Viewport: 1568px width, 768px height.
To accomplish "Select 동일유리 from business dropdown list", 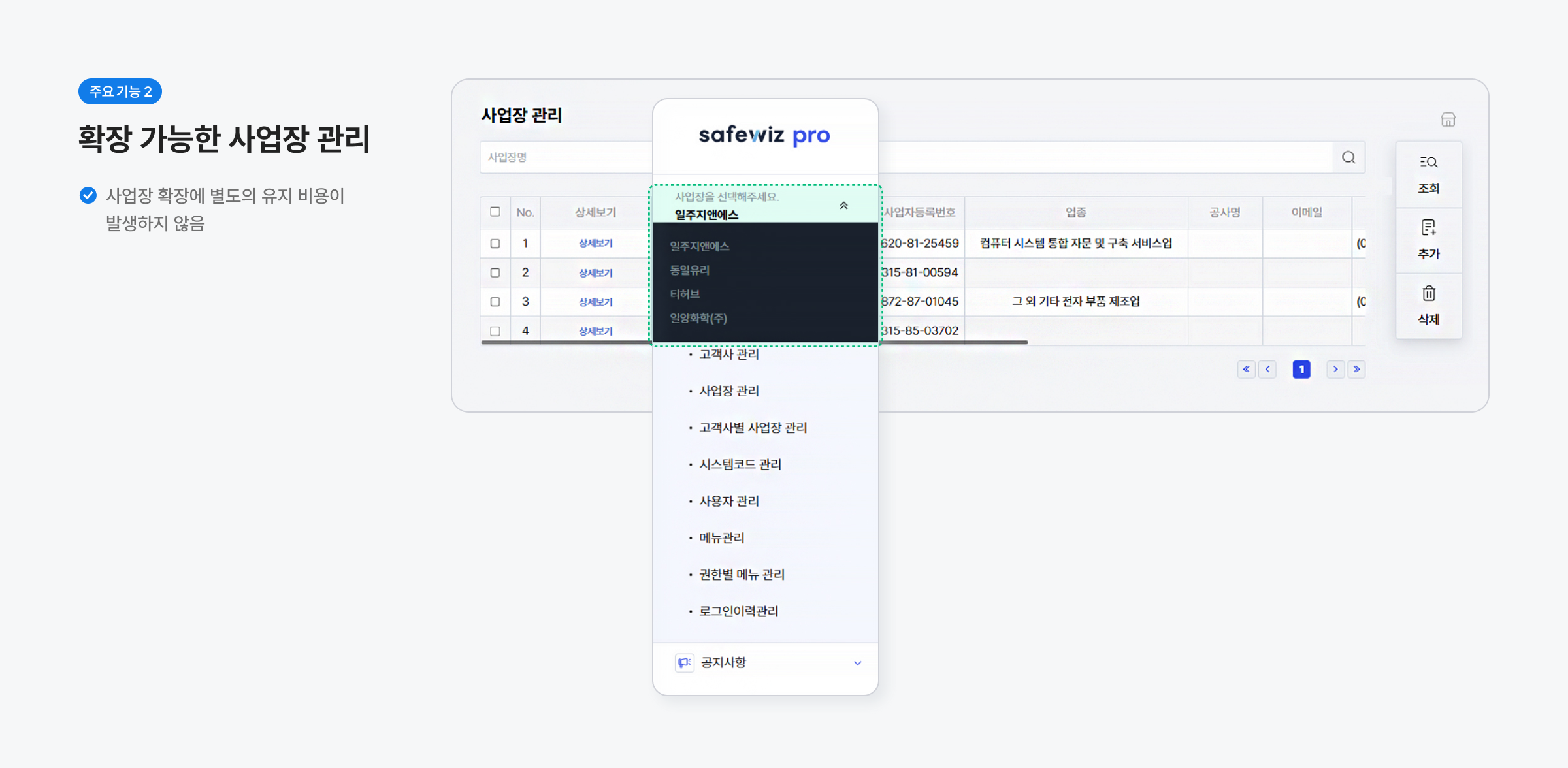I will click(690, 270).
